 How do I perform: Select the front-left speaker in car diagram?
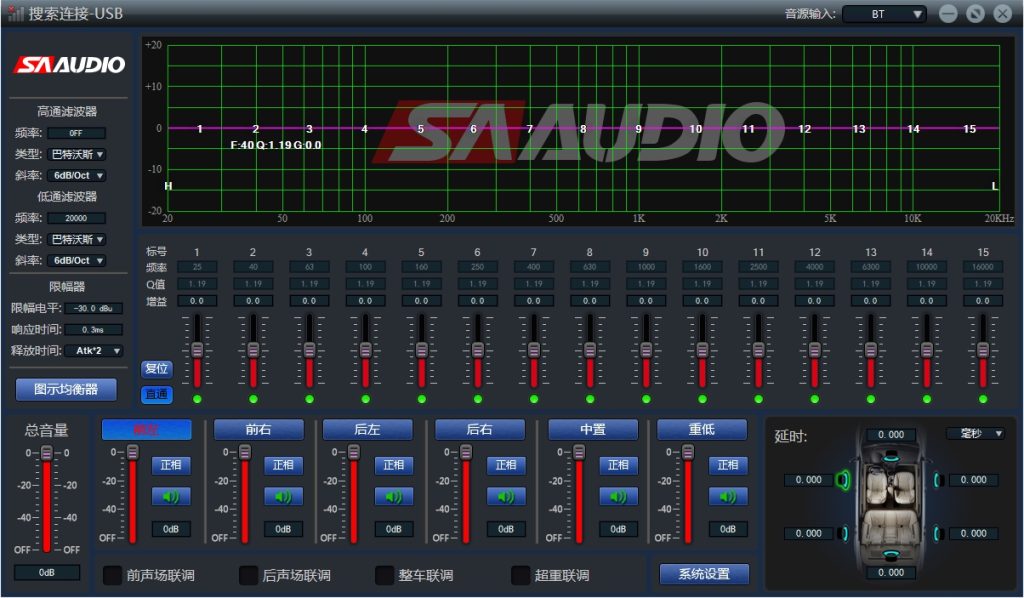click(x=843, y=480)
